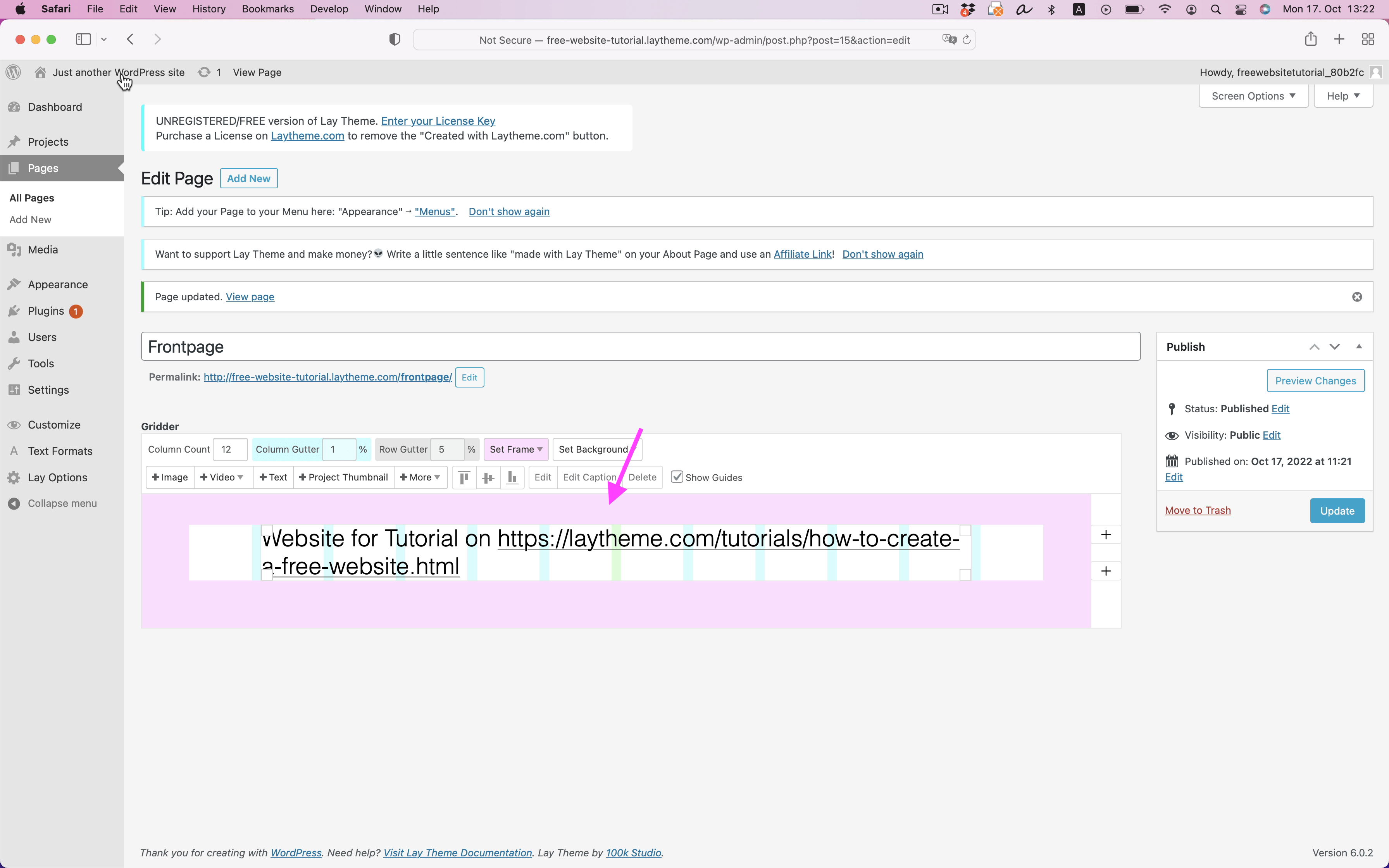Add a Text element in Gridder
1389x868 pixels.
(x=273, y=477)
